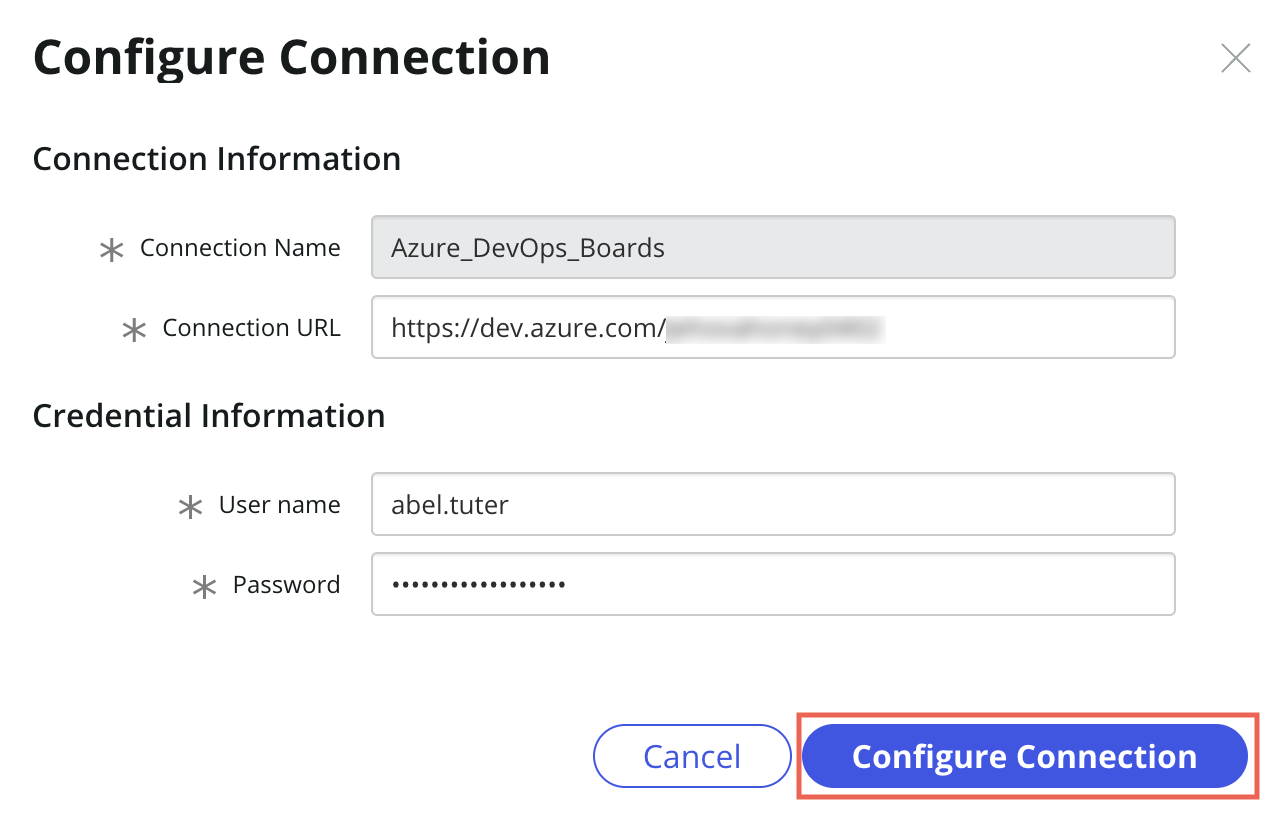
Task: Focus the Connection URL input
Action: click(x=773, y=327)
